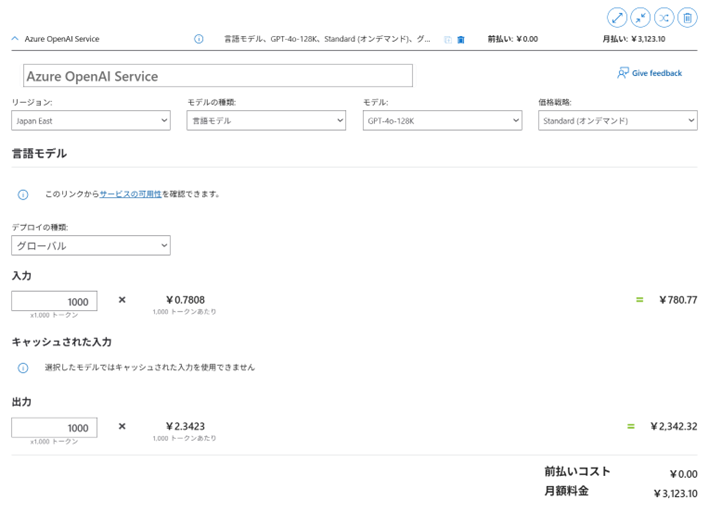Click the info icon beside the service availability text

(23, 194)
